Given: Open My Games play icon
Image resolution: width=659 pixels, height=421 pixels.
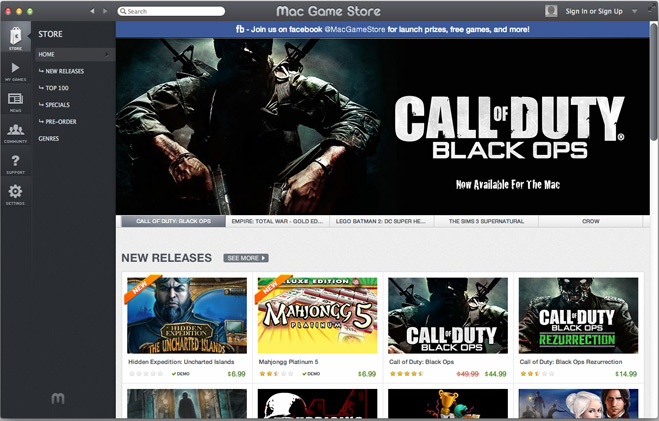Looking at the screenshot, I should tap(16, 71).
